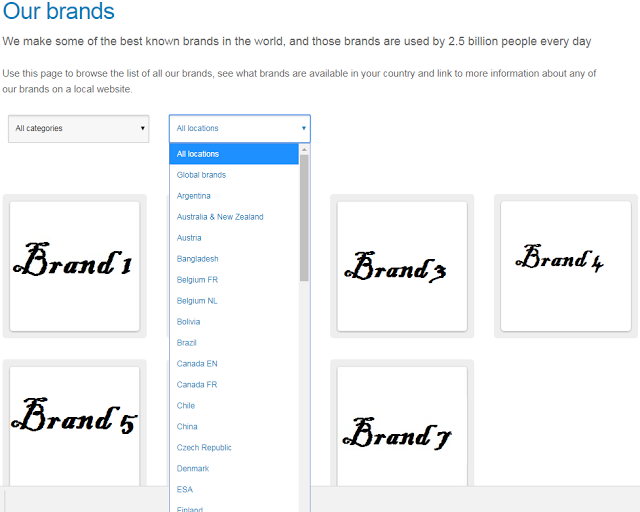Click the scroll-up arrow of the location list
Image resolution: width=640 pixels, height=512 pixels.
point(304,149)
